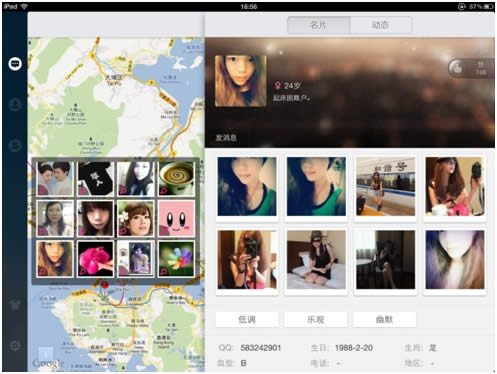497x374 pixels.
Task: Tap 发消息 to send a message
Action: pos(226,138)
